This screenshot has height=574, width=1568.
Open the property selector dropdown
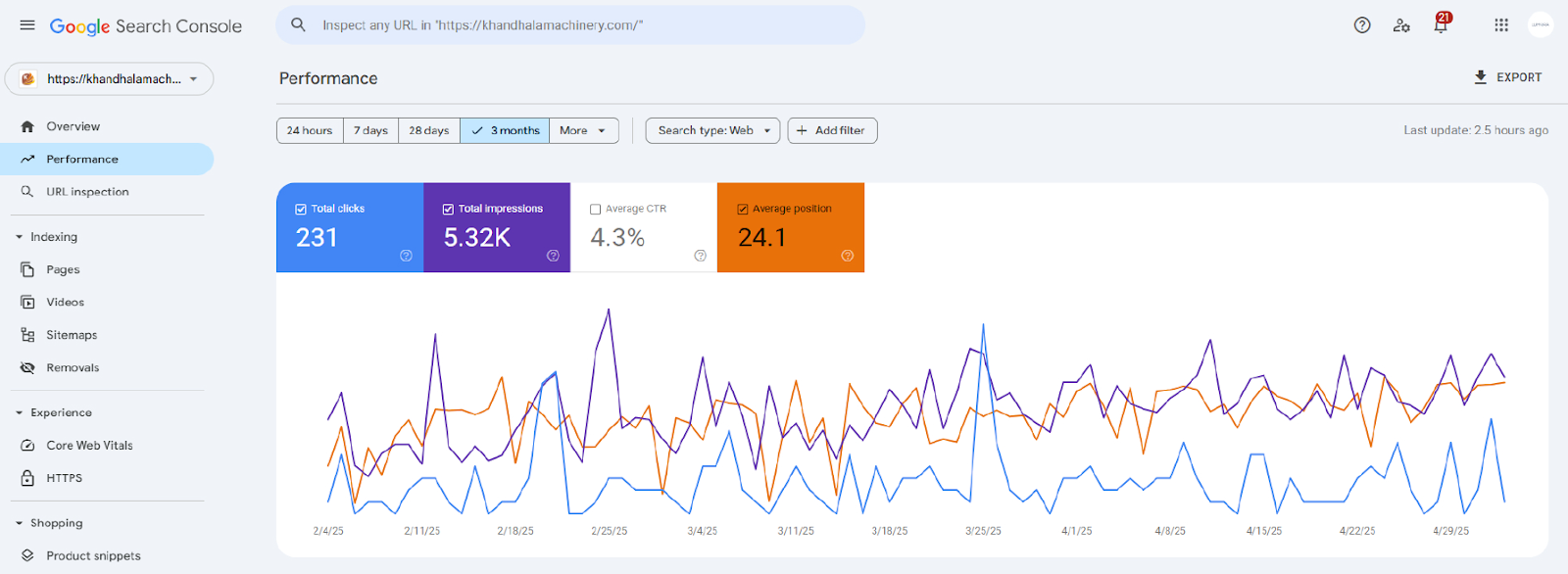pos(110,79)
